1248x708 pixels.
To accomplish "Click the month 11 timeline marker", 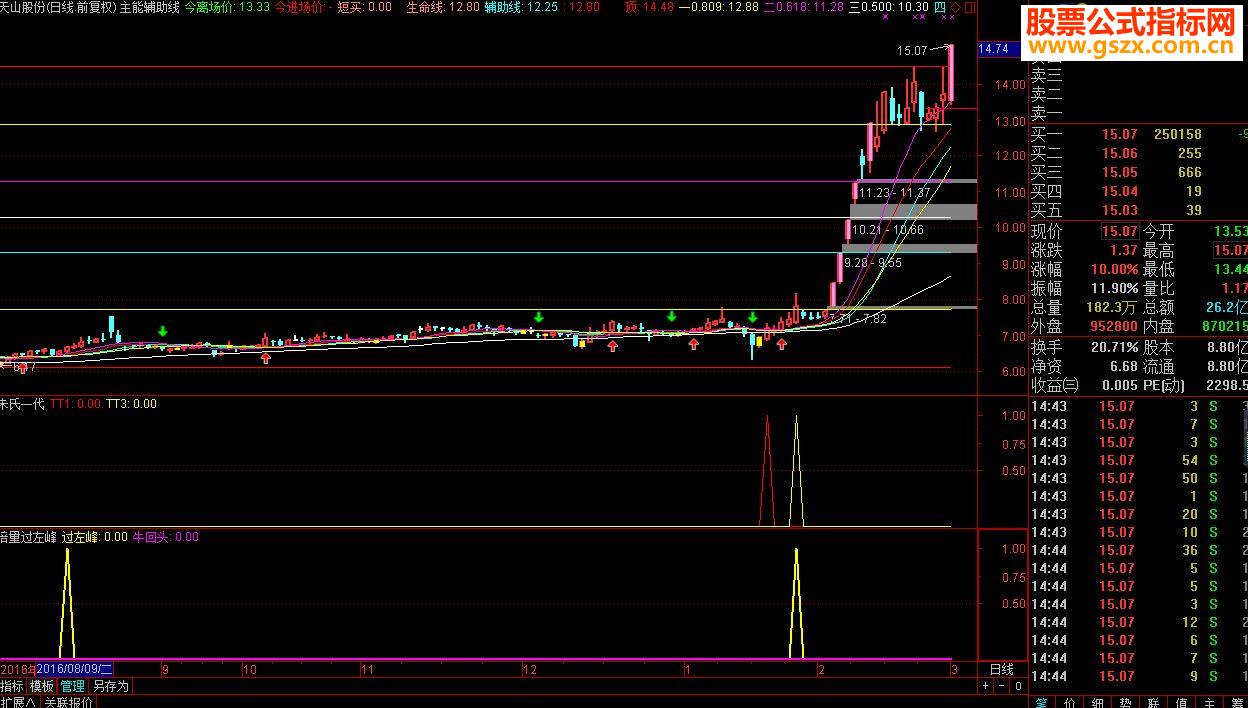I will (x=367, y=669).
